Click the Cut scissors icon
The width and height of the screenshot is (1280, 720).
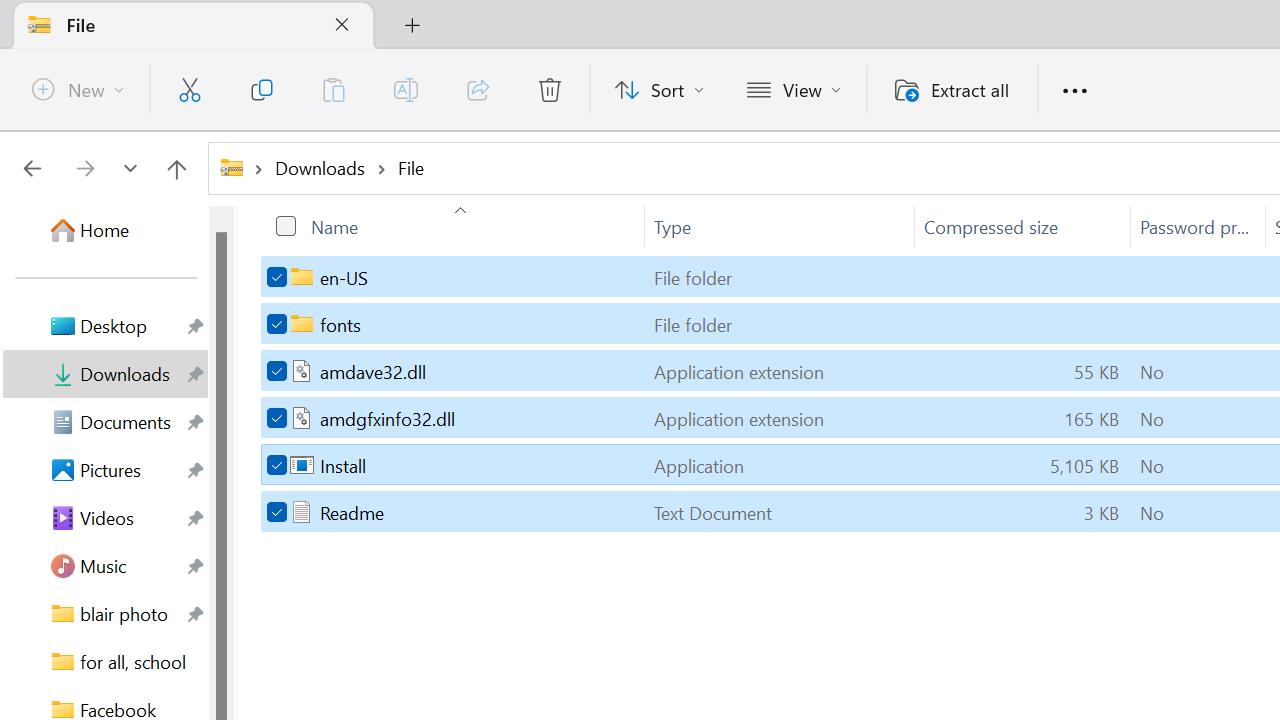coord(189,90)
